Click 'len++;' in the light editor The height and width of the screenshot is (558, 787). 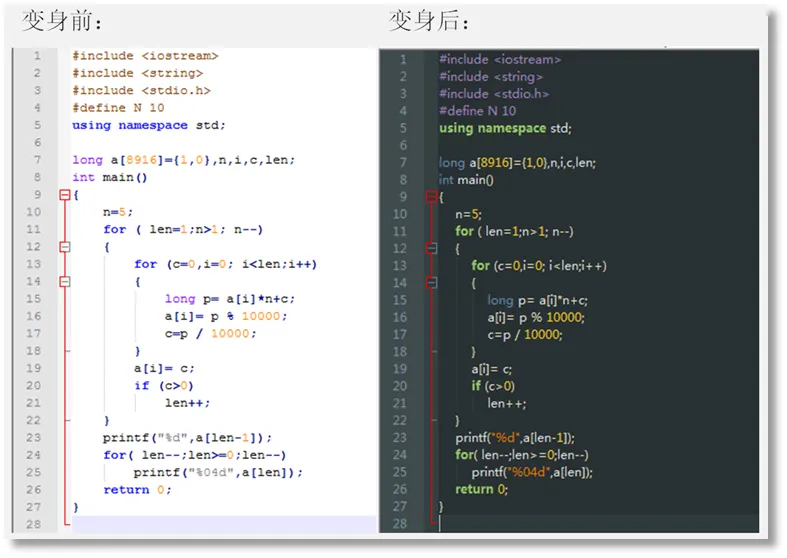188,403
